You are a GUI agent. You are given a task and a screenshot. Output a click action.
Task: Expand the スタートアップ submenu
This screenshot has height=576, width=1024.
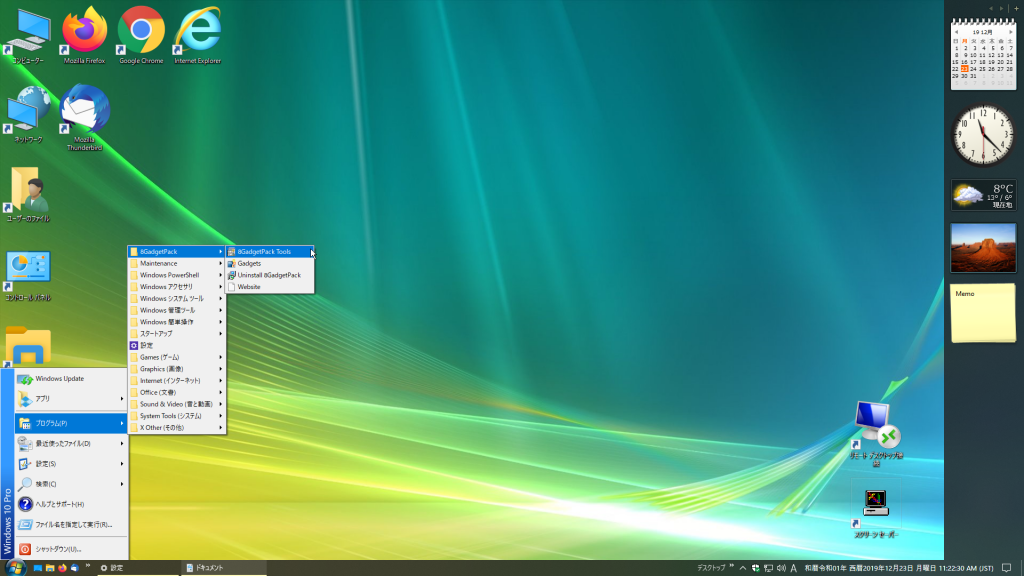pos(176,334)
